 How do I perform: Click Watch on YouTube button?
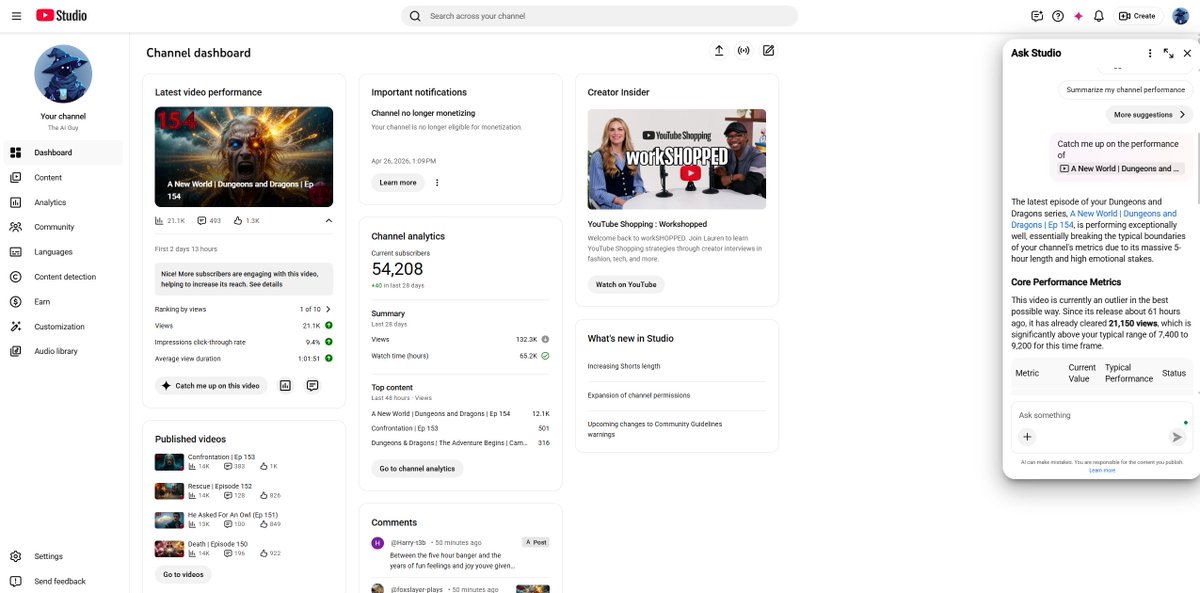(626, 284)
